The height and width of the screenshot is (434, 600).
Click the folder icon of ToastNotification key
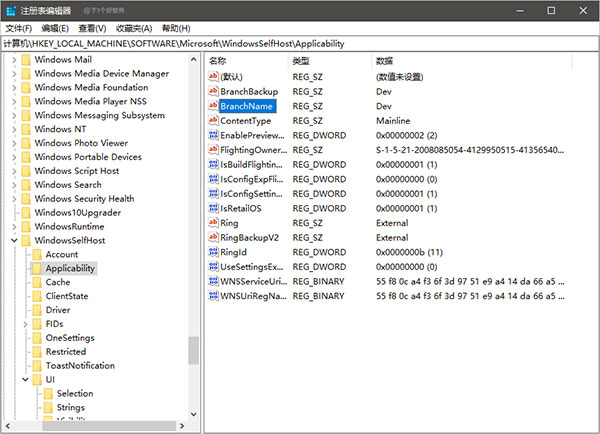[37, 365]
